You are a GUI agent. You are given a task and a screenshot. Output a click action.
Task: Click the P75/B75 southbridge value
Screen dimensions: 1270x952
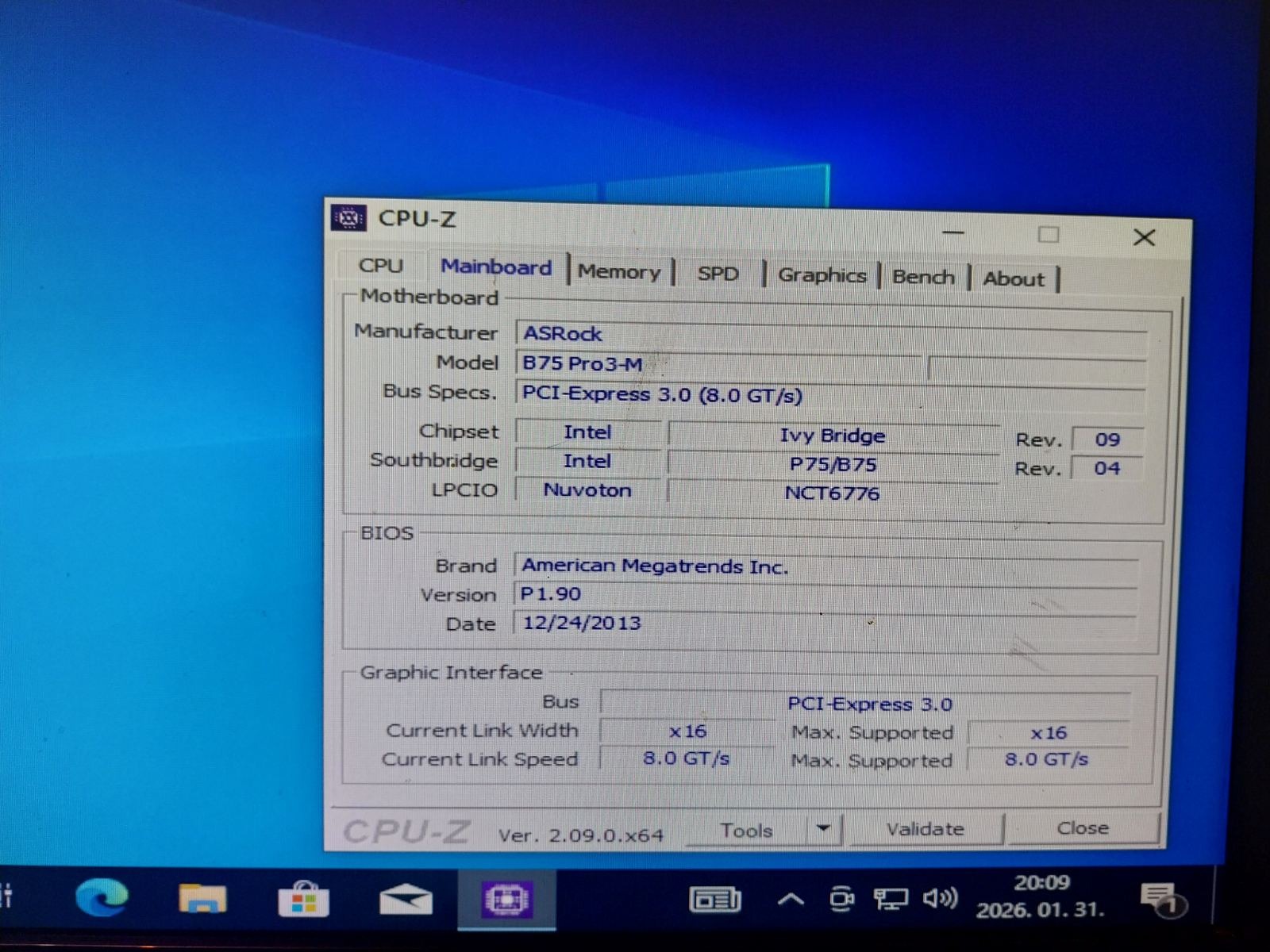click(833, 464)
